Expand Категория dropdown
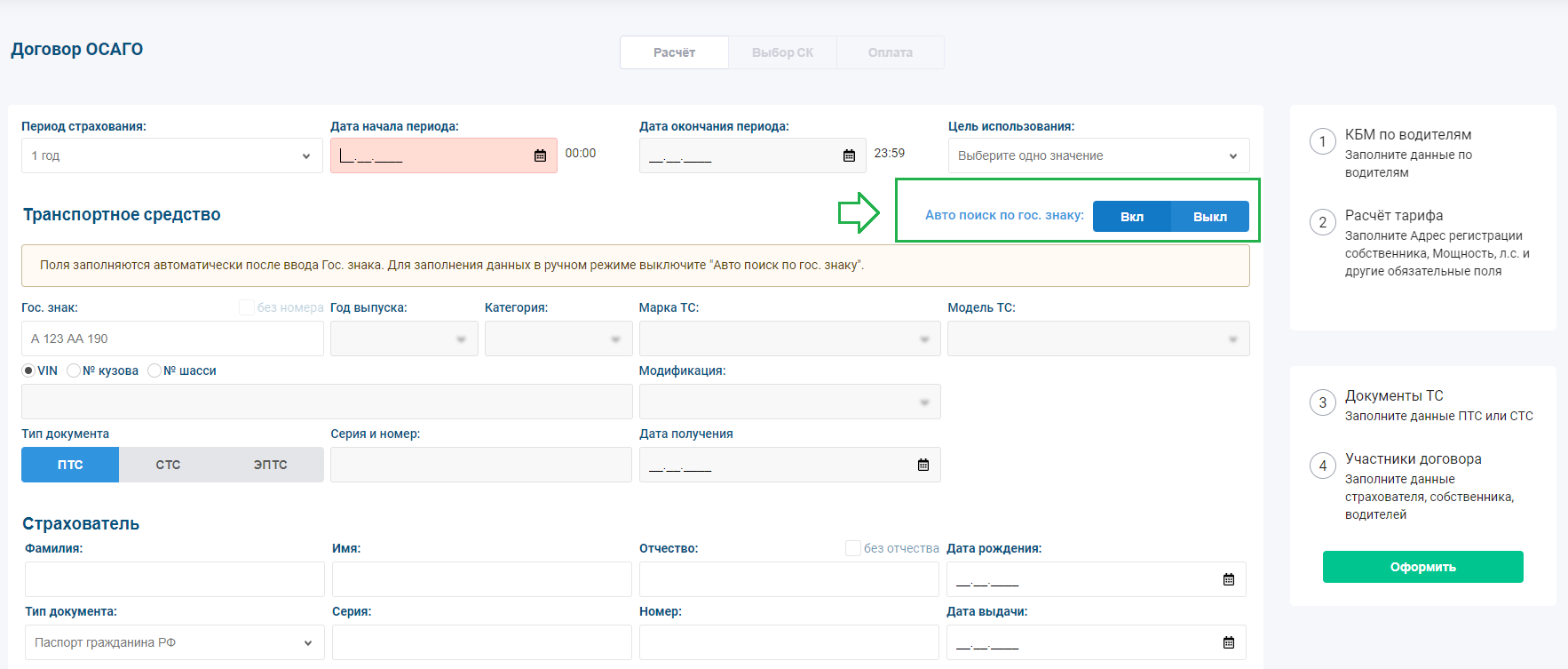 [x=558, y=338]
